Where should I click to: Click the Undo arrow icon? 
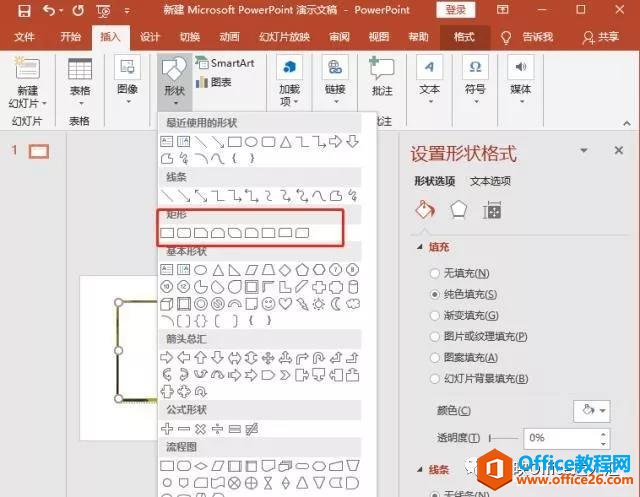(49, 10)
